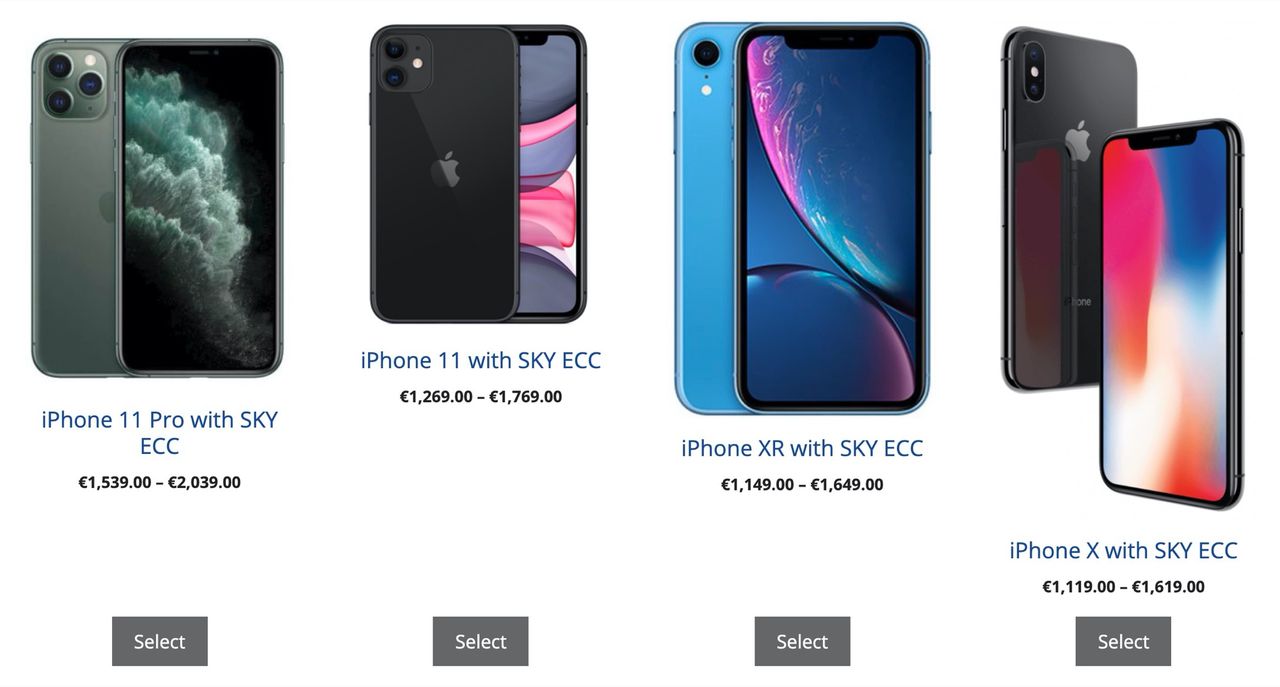Click the €1,119.00 – €1,619.00 price range
Image resolution: width=1280 pixels, height=687 pixels.
coord(1123,586)
